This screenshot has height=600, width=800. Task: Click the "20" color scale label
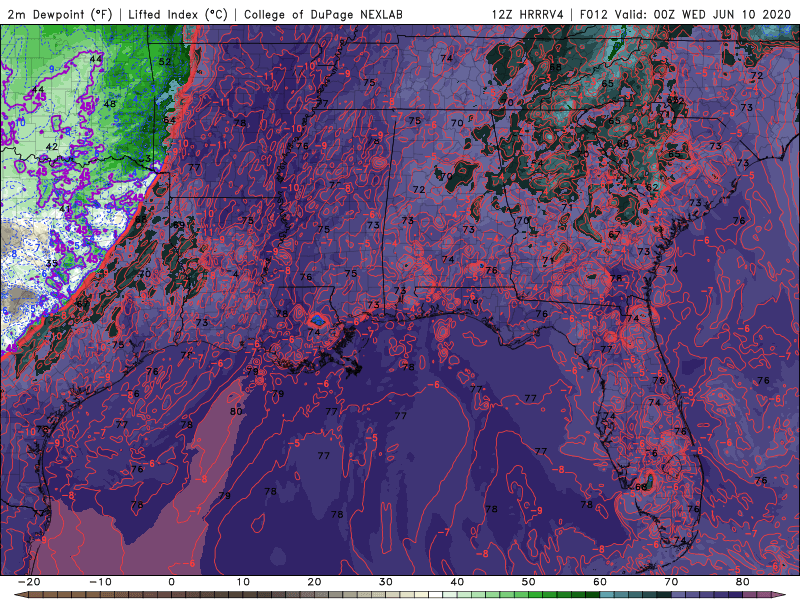pos(314,582)
